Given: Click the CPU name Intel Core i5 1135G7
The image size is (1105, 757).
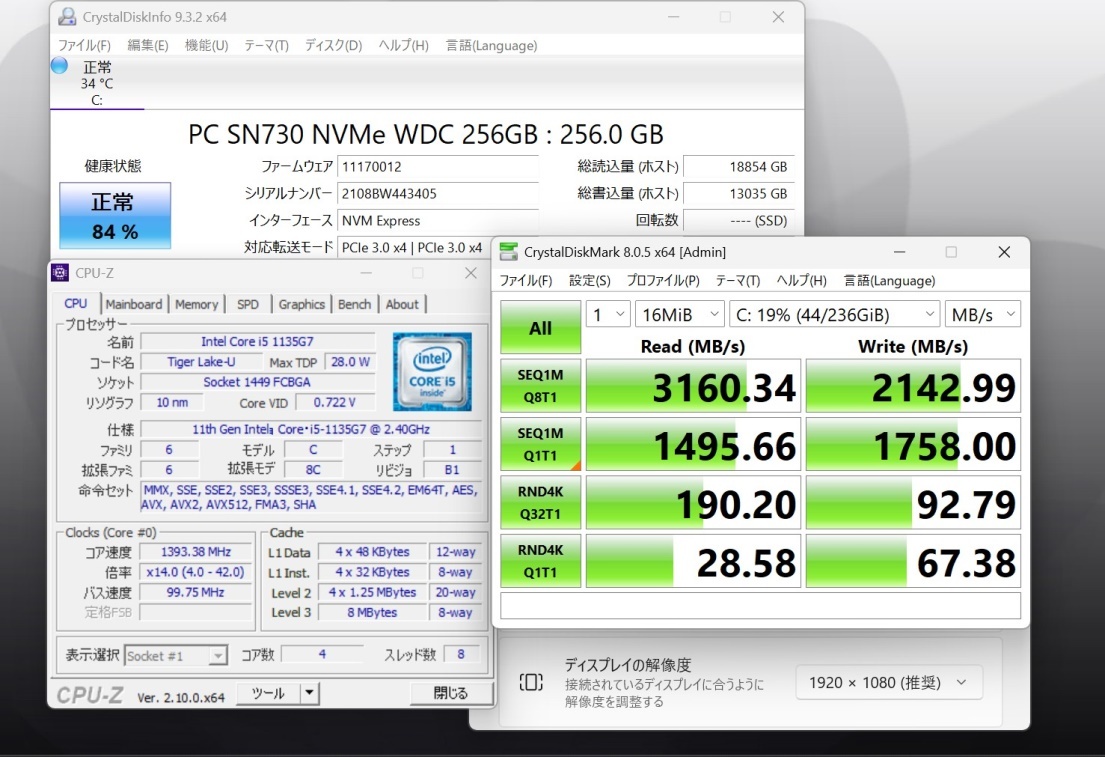Looking at the screenshot, I should coord(257,342).
